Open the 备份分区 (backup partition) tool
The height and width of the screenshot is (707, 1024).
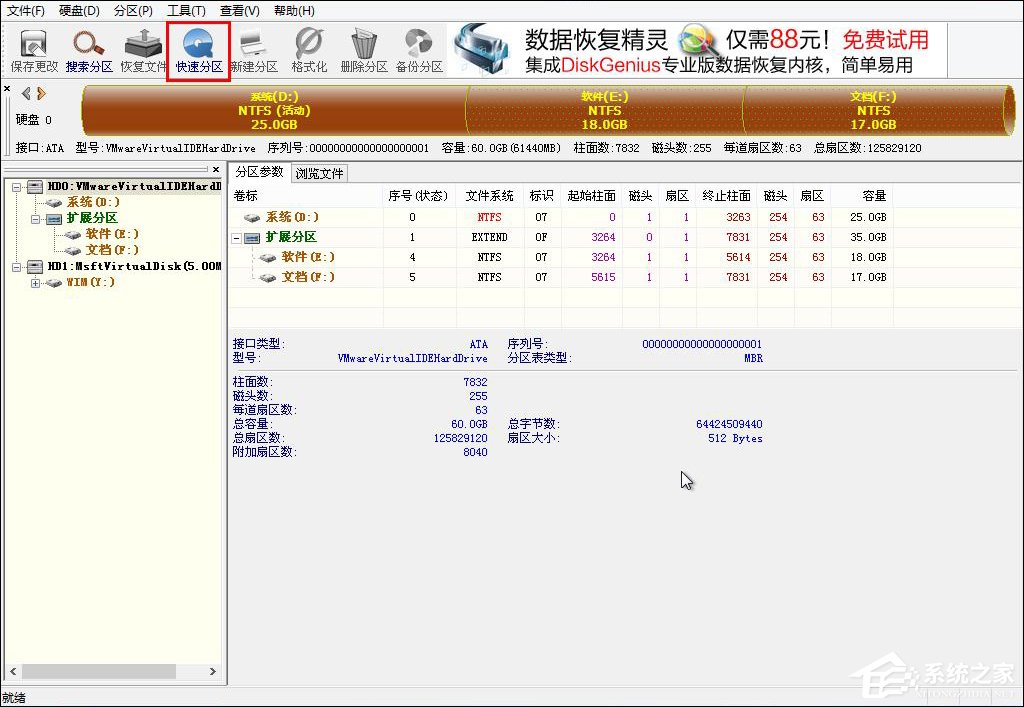point(421,47)
